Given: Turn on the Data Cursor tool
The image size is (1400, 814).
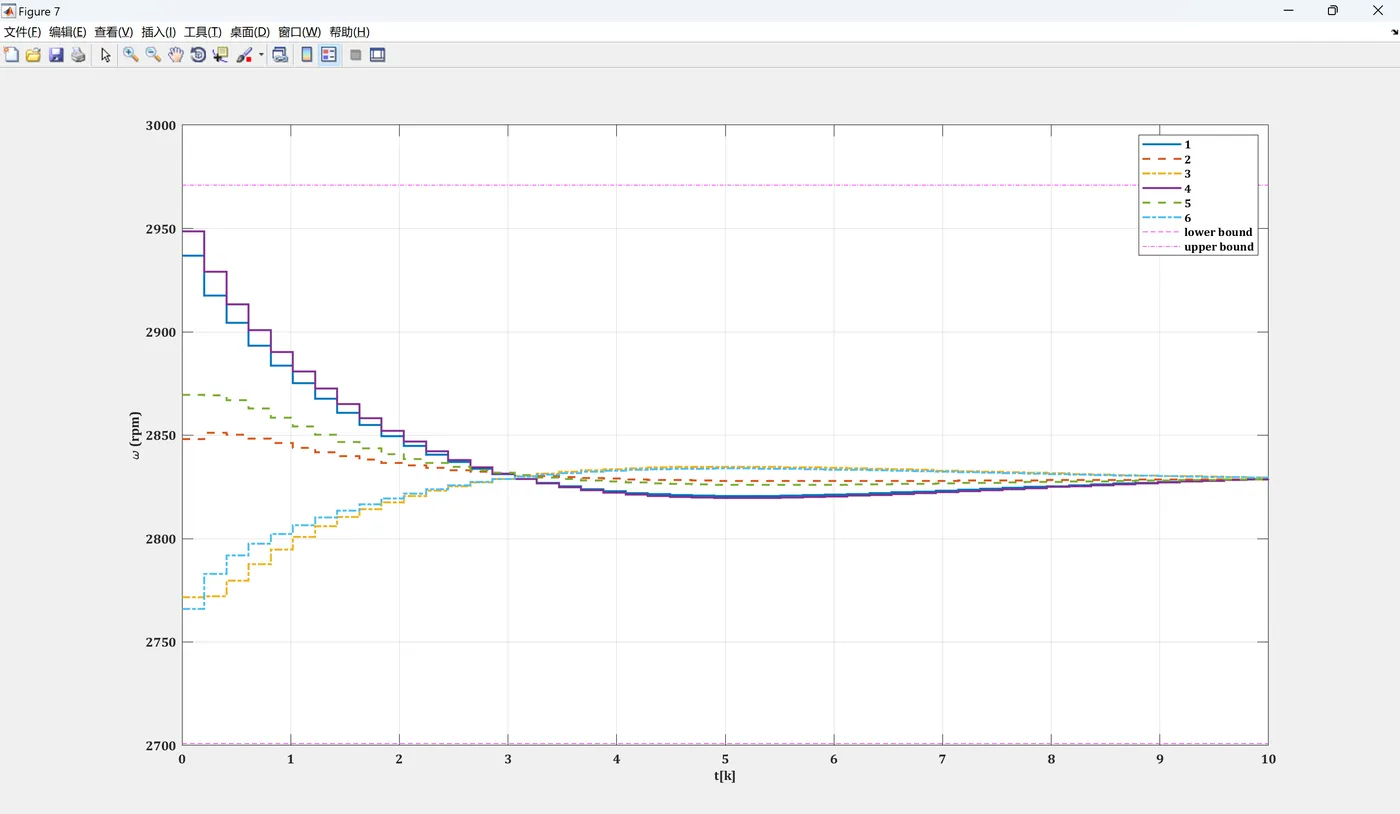Looking at the screenshot, I should click(220, 55).
